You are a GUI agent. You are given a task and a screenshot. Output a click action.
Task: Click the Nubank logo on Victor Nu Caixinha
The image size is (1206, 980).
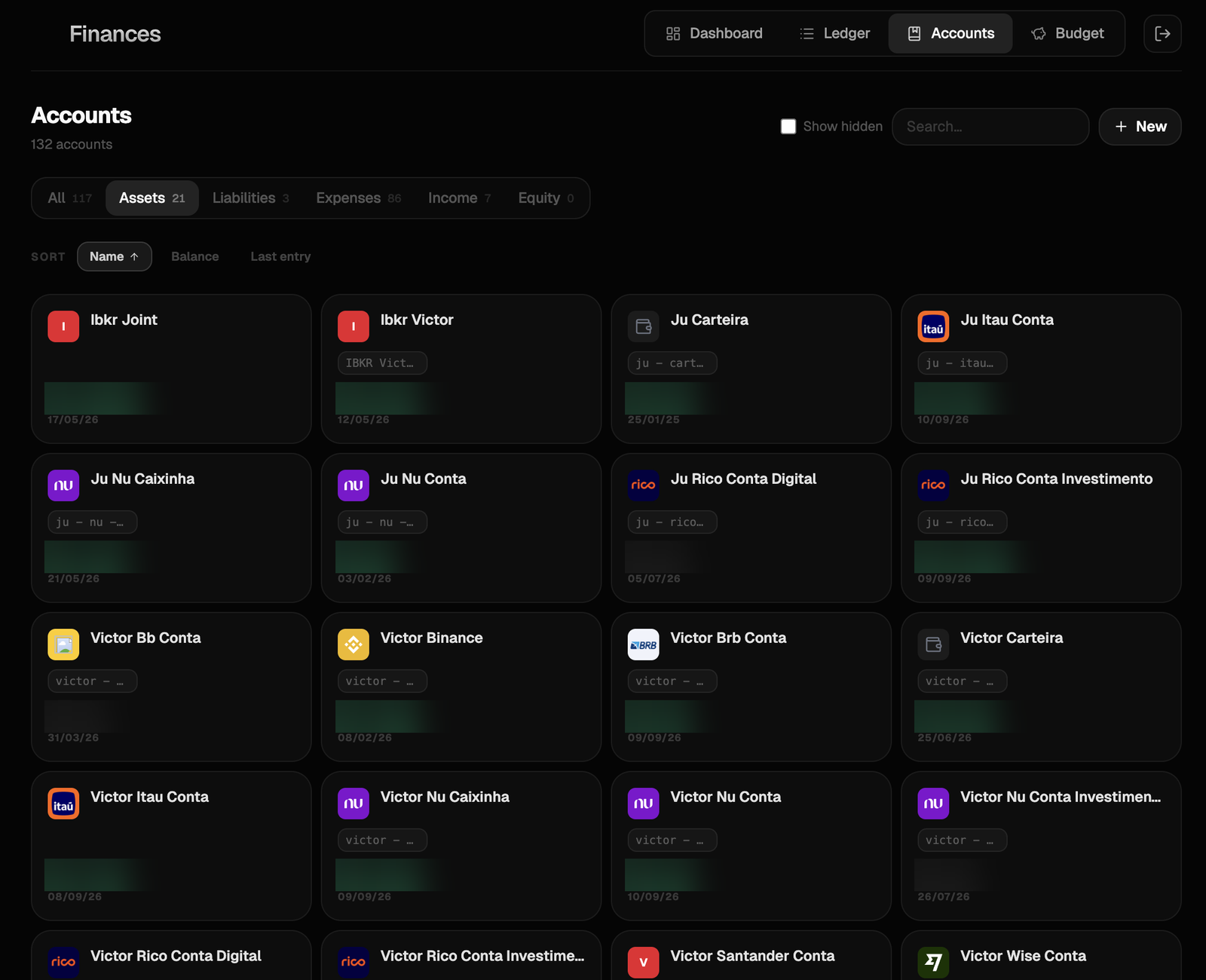[354, 804]
